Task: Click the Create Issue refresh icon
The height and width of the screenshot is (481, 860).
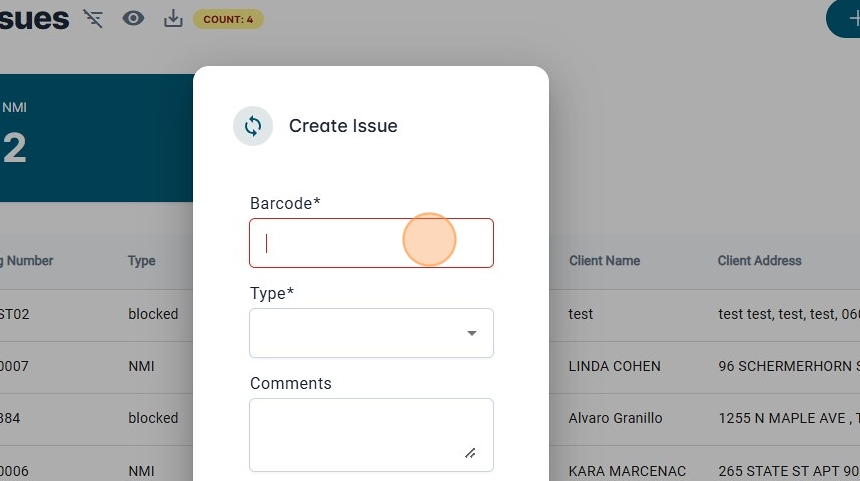Action: click(253, 126)
